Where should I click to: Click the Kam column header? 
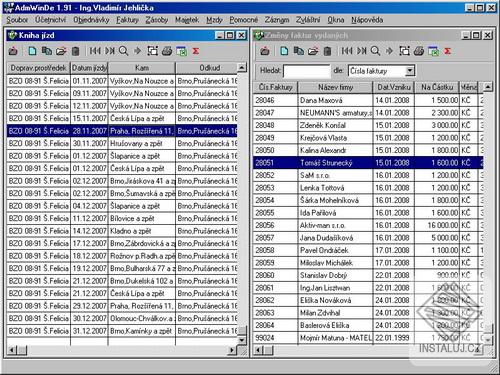pos(142,68)
